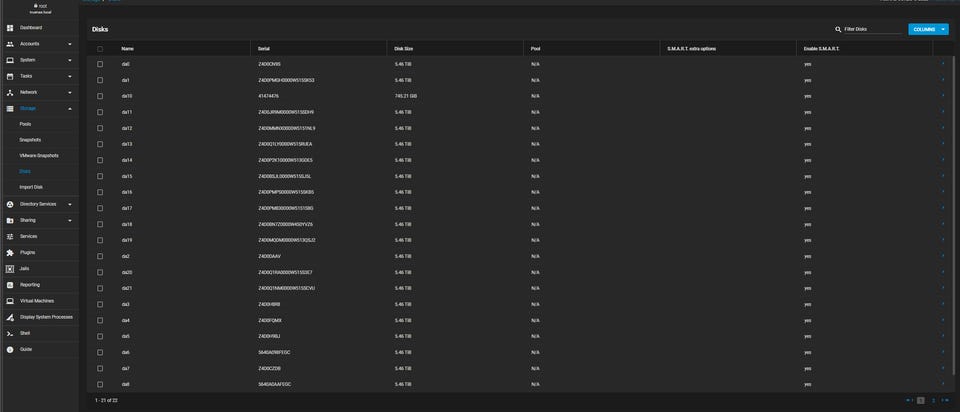Click the search magnifier icon by Filter Disks
Viewport: 960px width, 412px height.
[838, 29]
